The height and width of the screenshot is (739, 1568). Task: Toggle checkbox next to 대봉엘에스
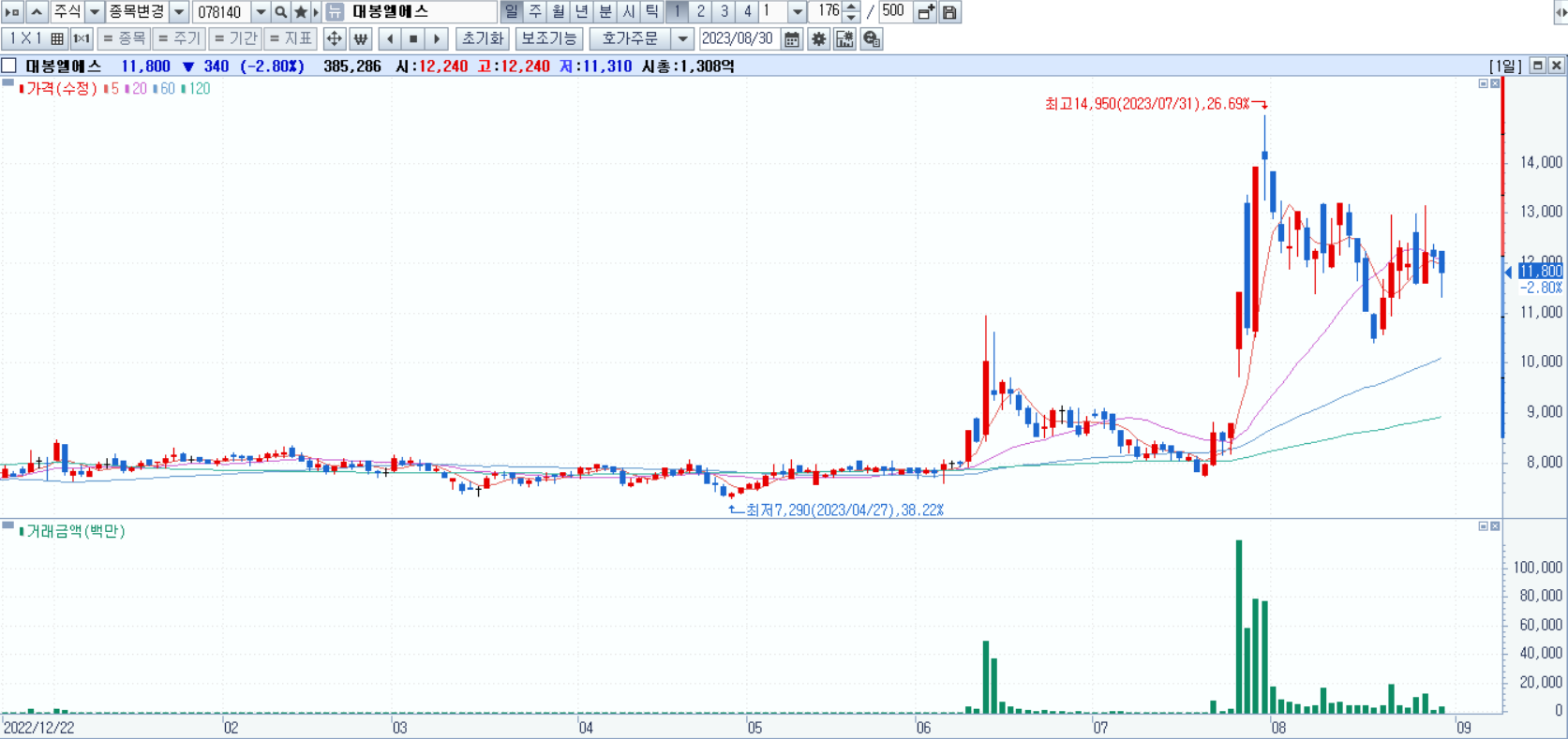click(x=9, y=66)
